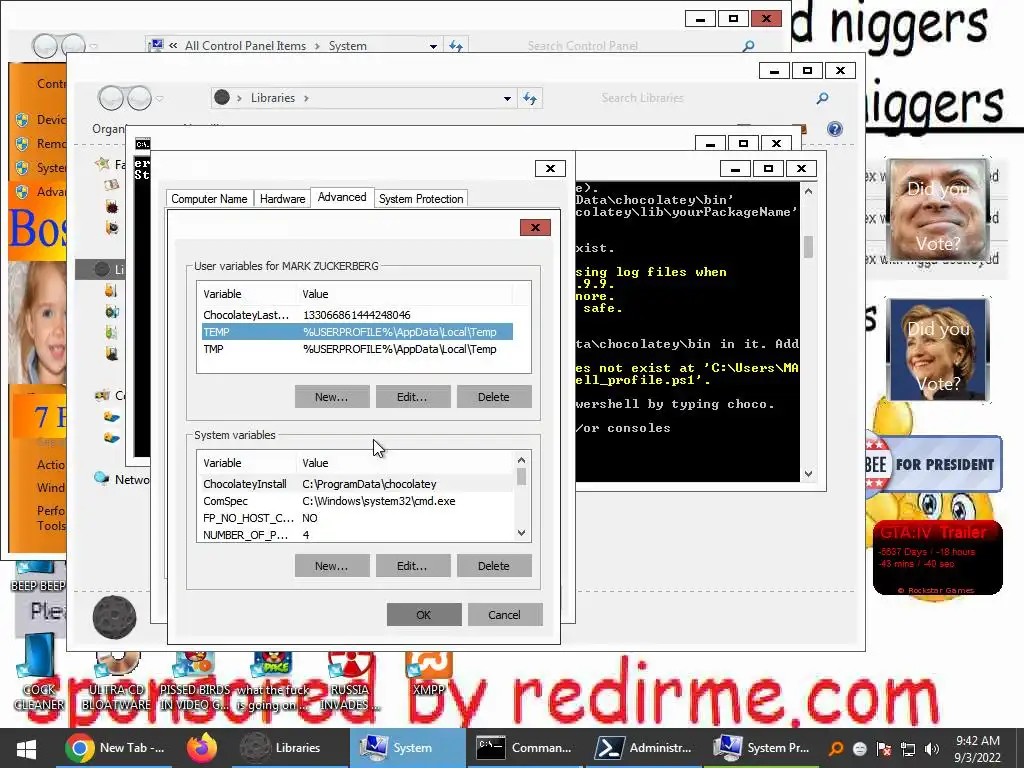Click the orange magnifier tray icon
This screenshot has width=1024, height=768.
(x=835, y=749)
